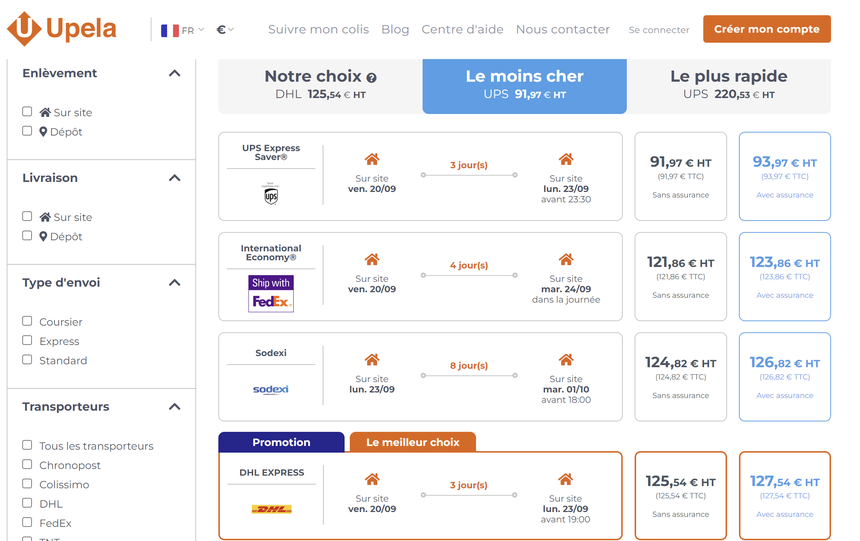Image resolution: width=860 pixels, height=541 pixels.
Task: Choose UPS 91,97 € without insurance
Action: tap(681, 176)
